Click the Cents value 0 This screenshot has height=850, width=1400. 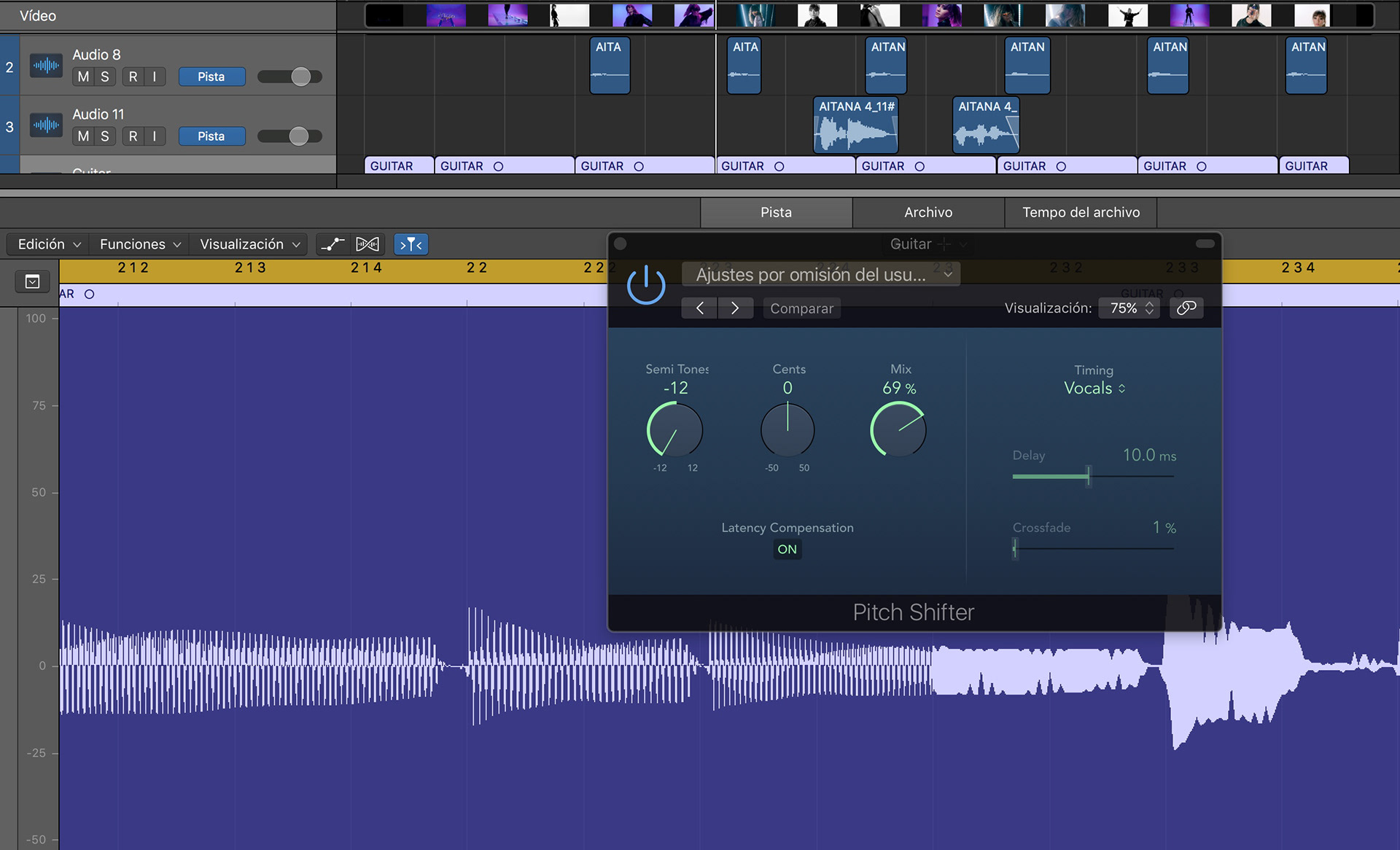tap(787, 388)
